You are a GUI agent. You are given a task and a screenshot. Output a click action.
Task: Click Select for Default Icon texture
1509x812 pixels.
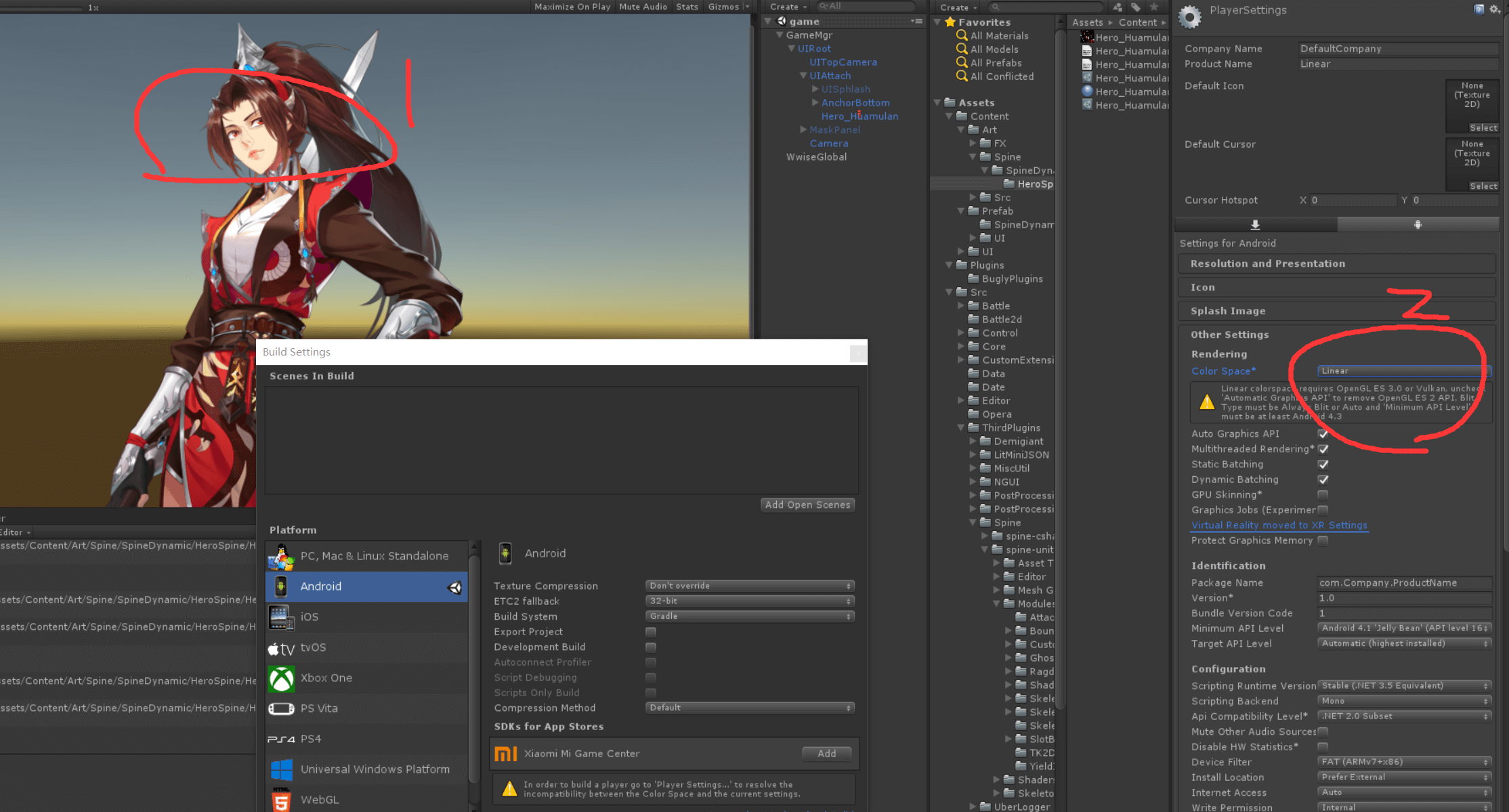point(1483,128)
